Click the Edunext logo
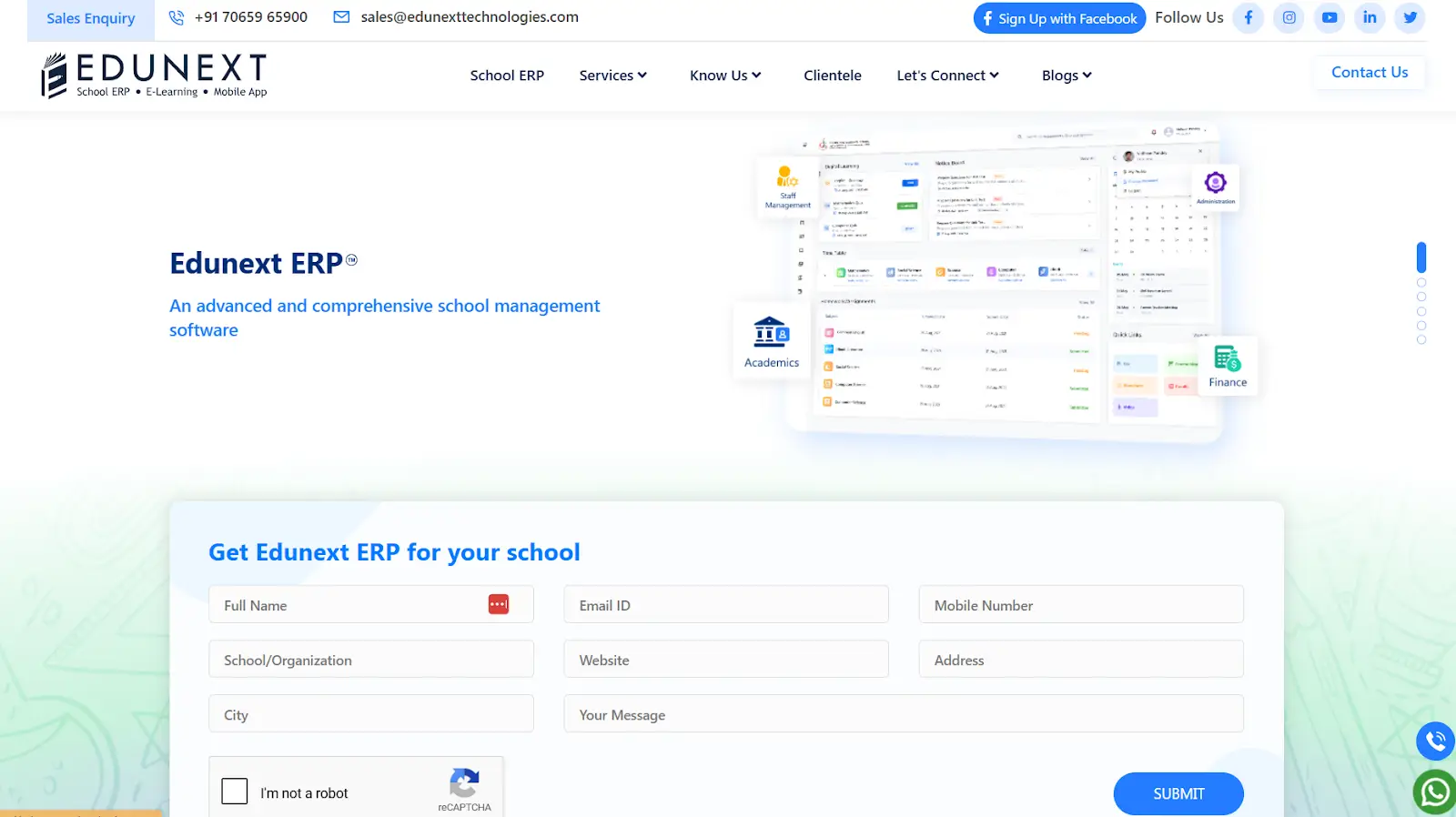This screenshot has width=1456, height=817. click(154, 75)
